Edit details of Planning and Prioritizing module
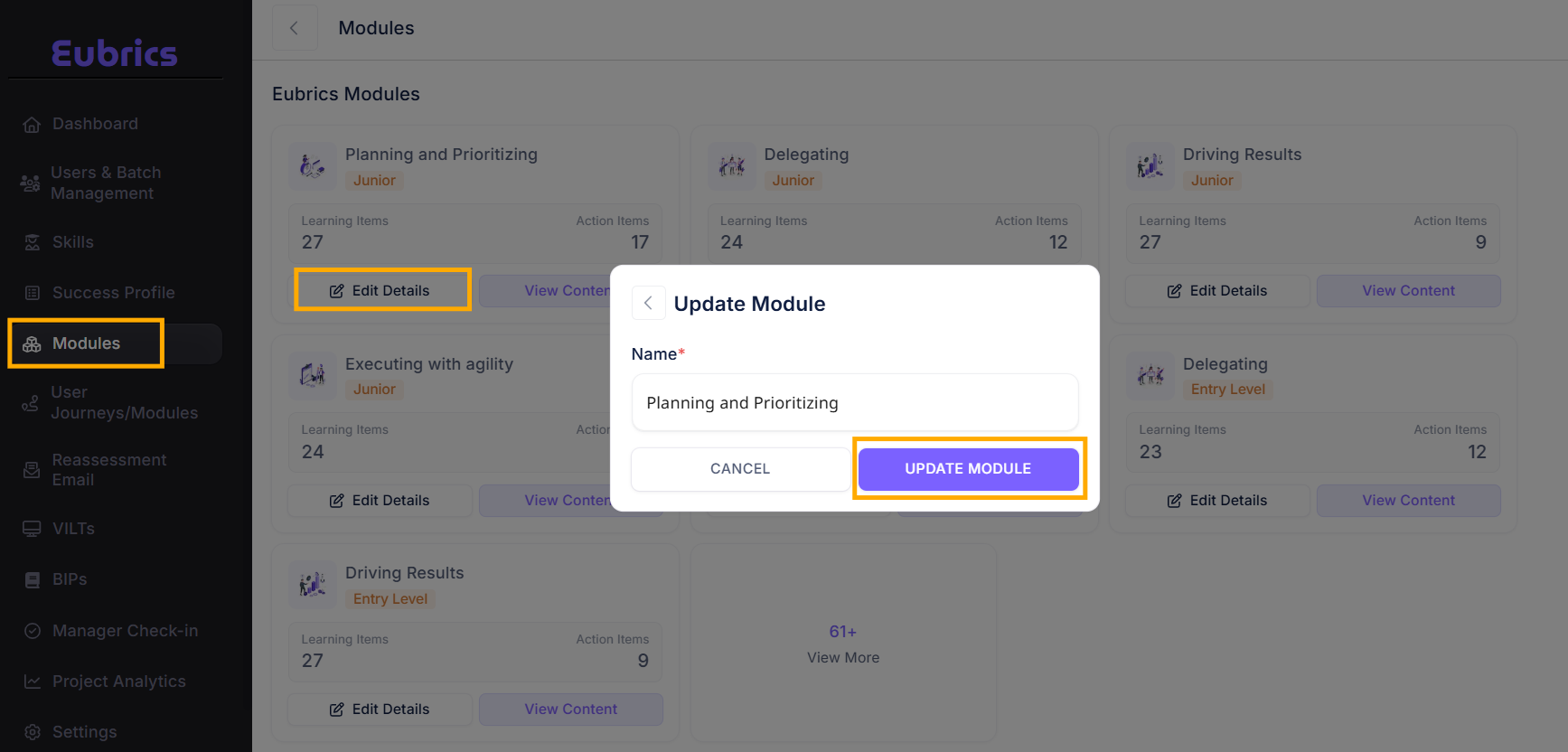 (x=381, y=291)
